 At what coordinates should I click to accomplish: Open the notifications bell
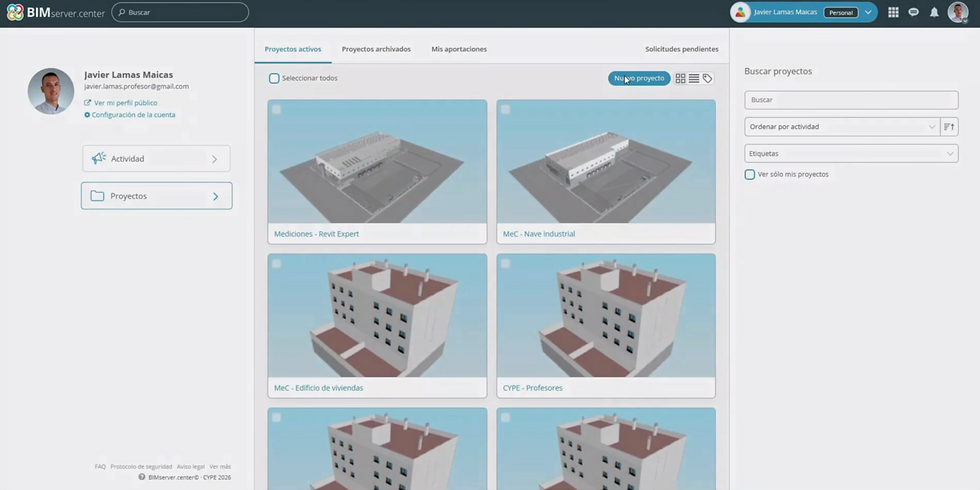coord(934,12)
